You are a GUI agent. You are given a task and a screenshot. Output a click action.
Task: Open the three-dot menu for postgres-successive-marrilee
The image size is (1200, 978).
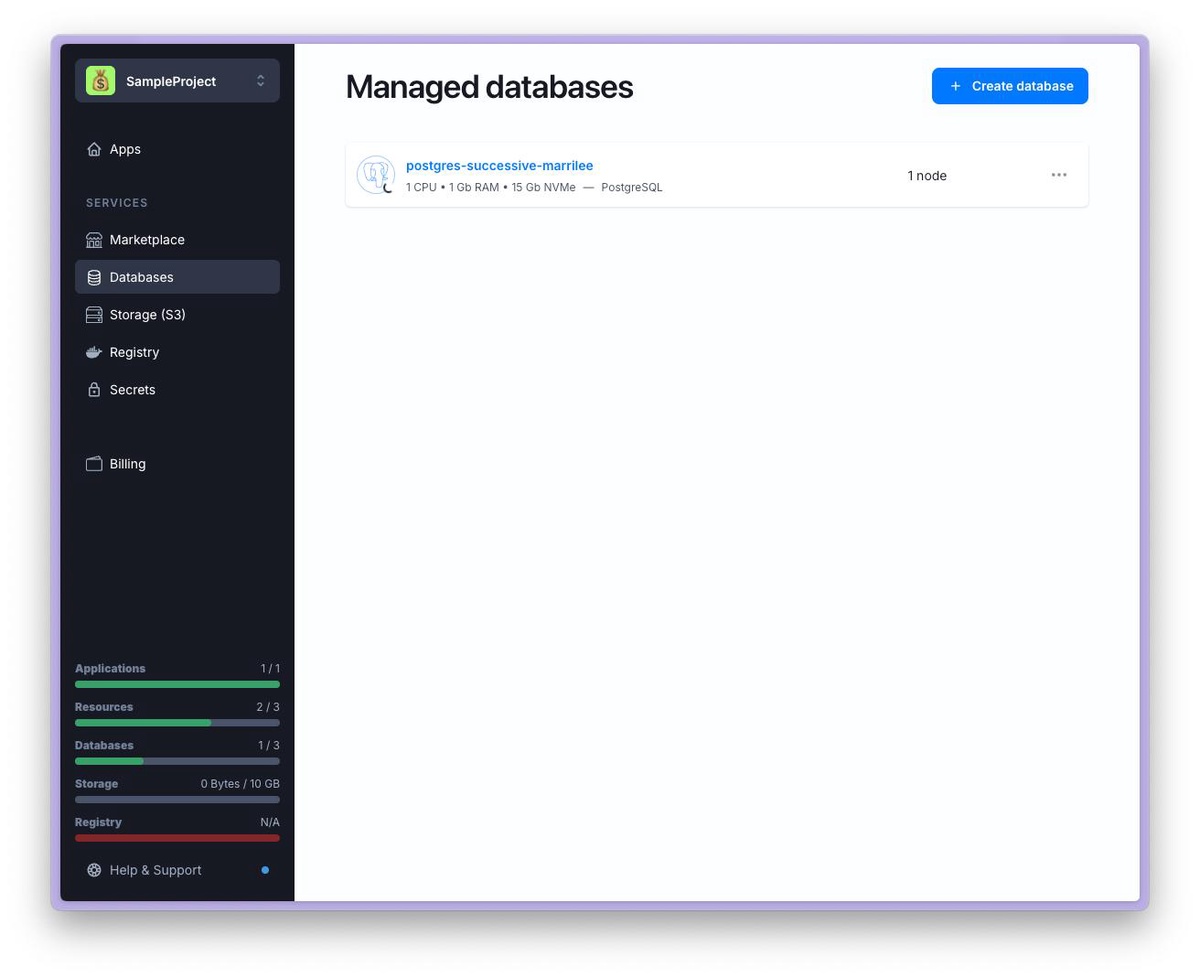[x=1059, y=175]
